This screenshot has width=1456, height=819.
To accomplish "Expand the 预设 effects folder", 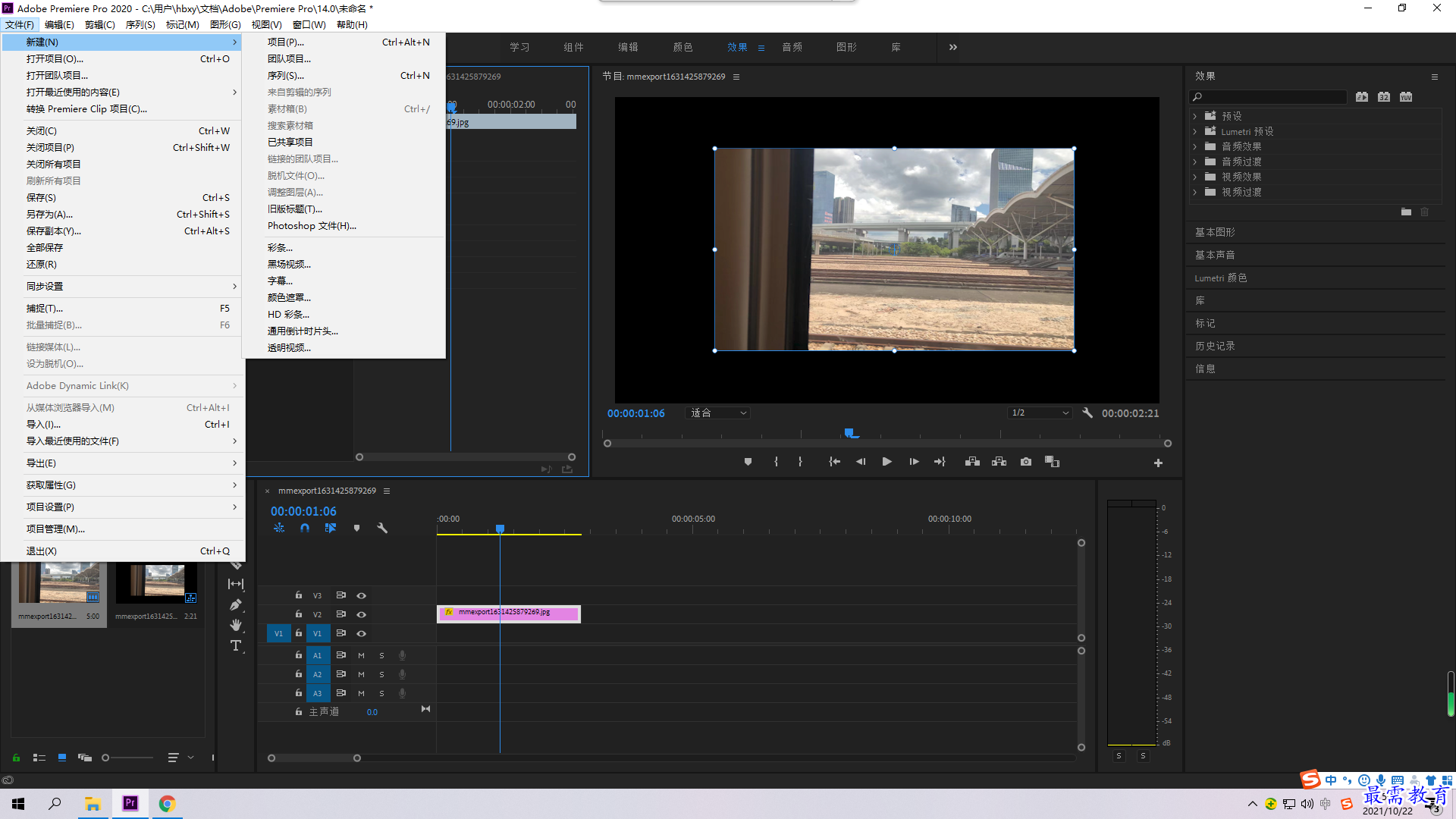I will coord(1194,116).
